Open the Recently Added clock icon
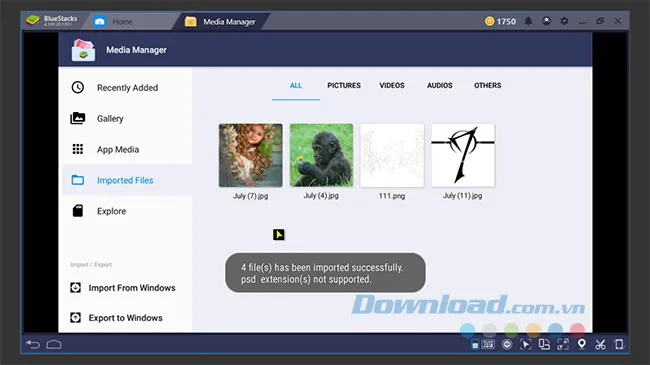 [x=78, y=88]
